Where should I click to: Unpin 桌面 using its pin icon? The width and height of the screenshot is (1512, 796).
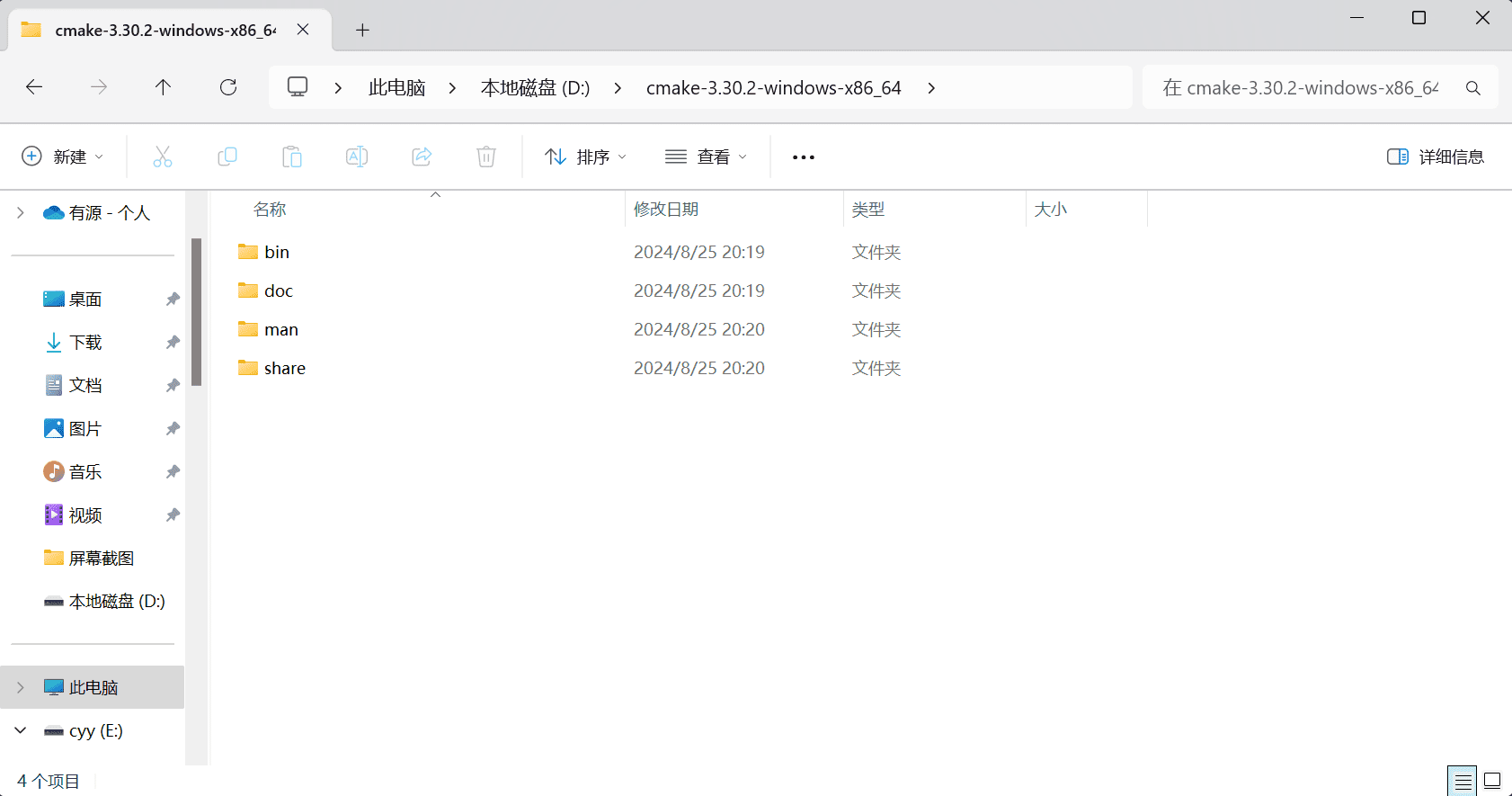[173, 299]
